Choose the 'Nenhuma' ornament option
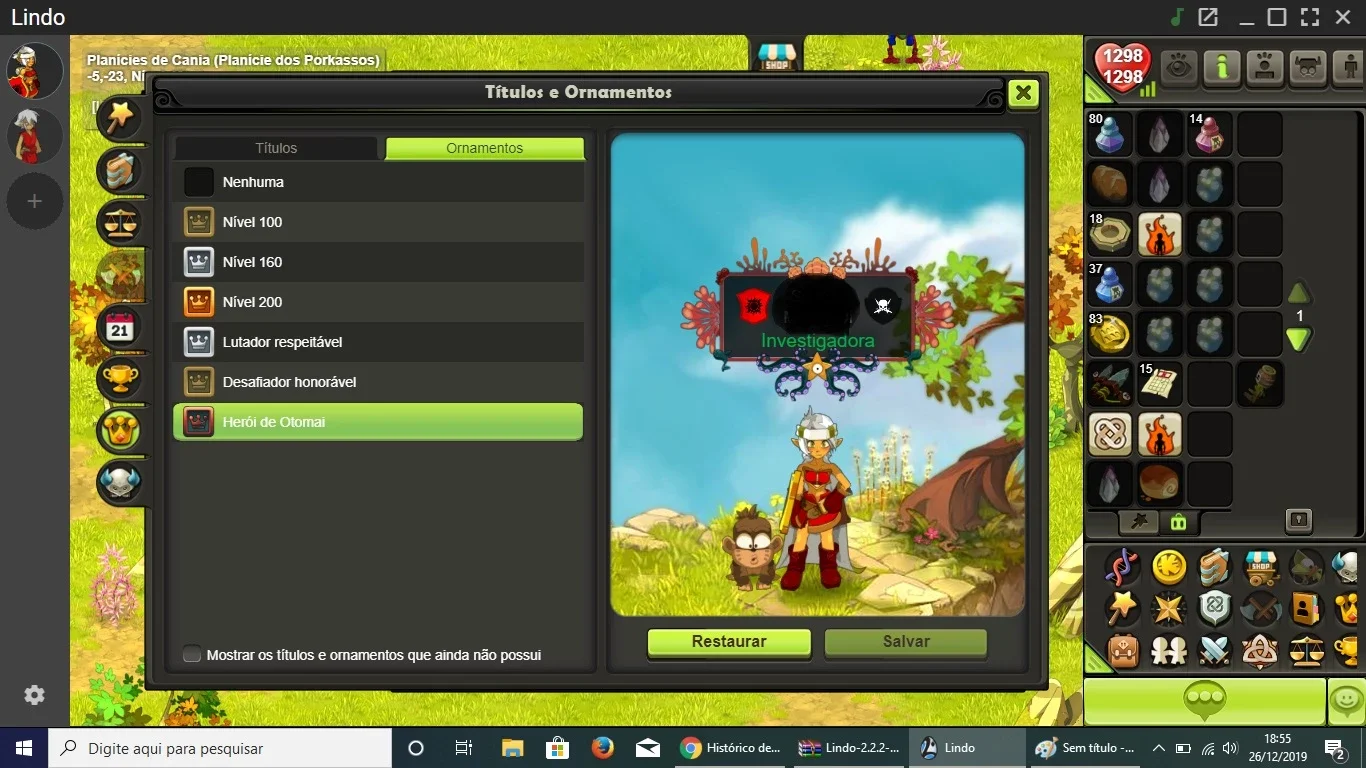 tap(378, 182)
